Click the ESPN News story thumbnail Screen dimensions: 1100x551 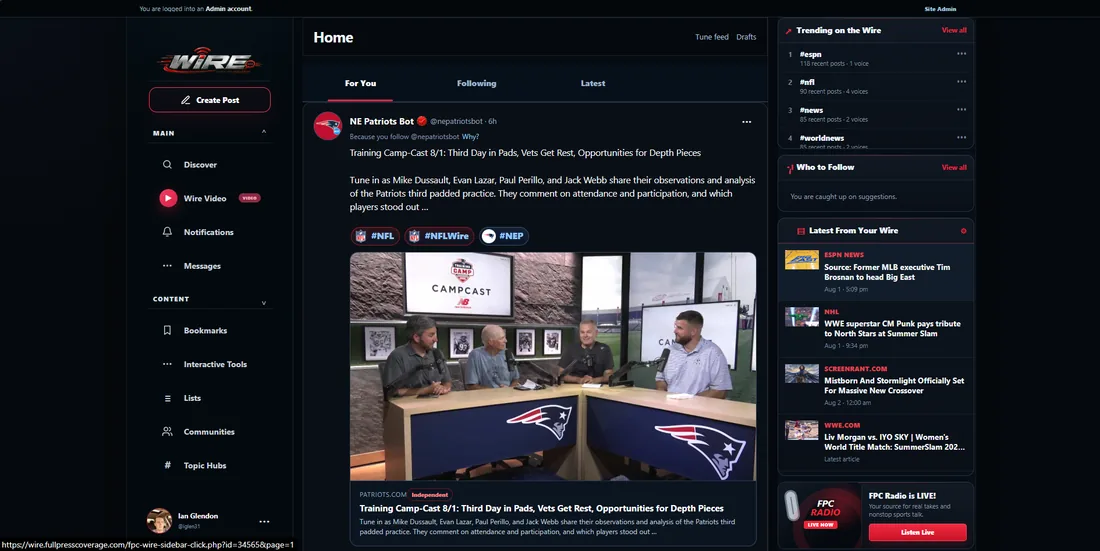click(802, 260)
